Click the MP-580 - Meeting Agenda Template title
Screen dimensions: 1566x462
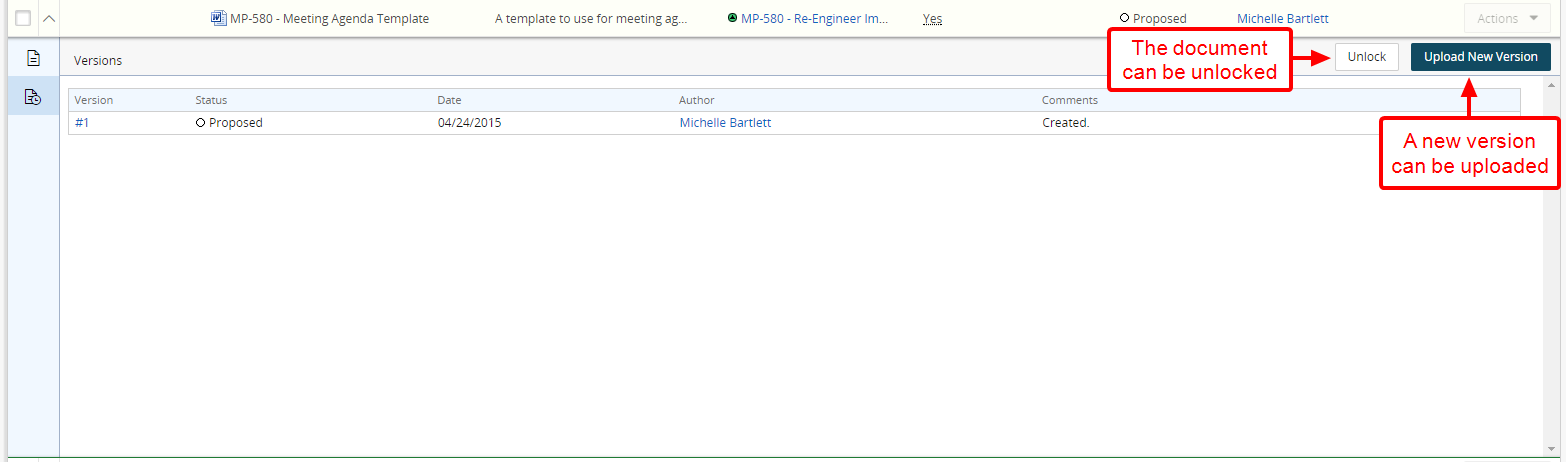[329, 18]
